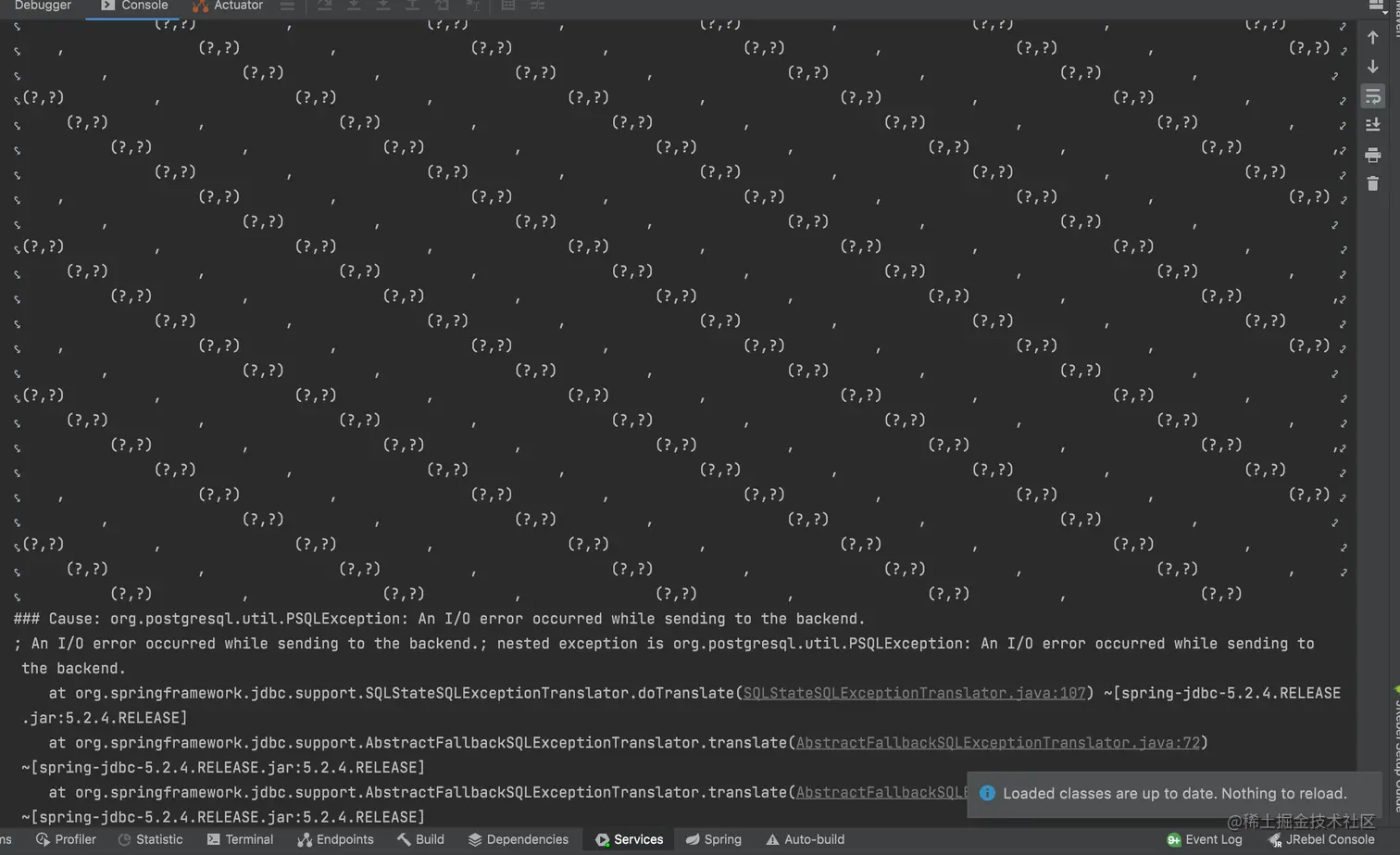
Task: Click the JRebel Console rocket icon
Action: pyautogui.click(x=1275, y=840)
